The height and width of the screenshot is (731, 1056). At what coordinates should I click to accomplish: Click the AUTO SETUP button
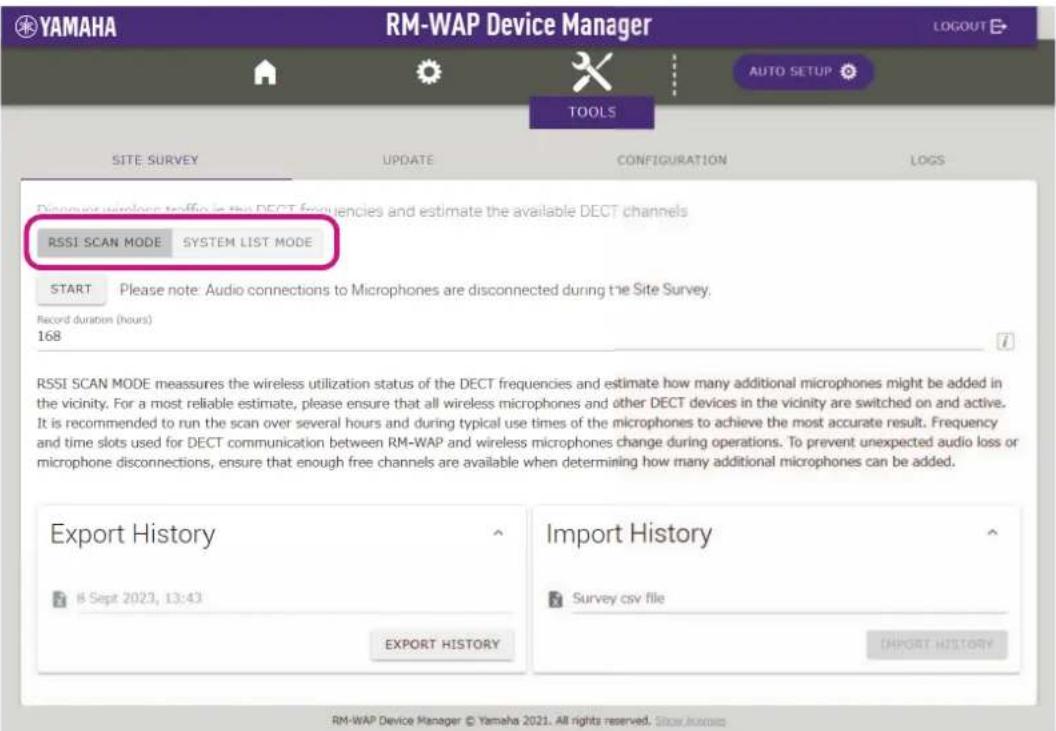click(x=803, y=71)
